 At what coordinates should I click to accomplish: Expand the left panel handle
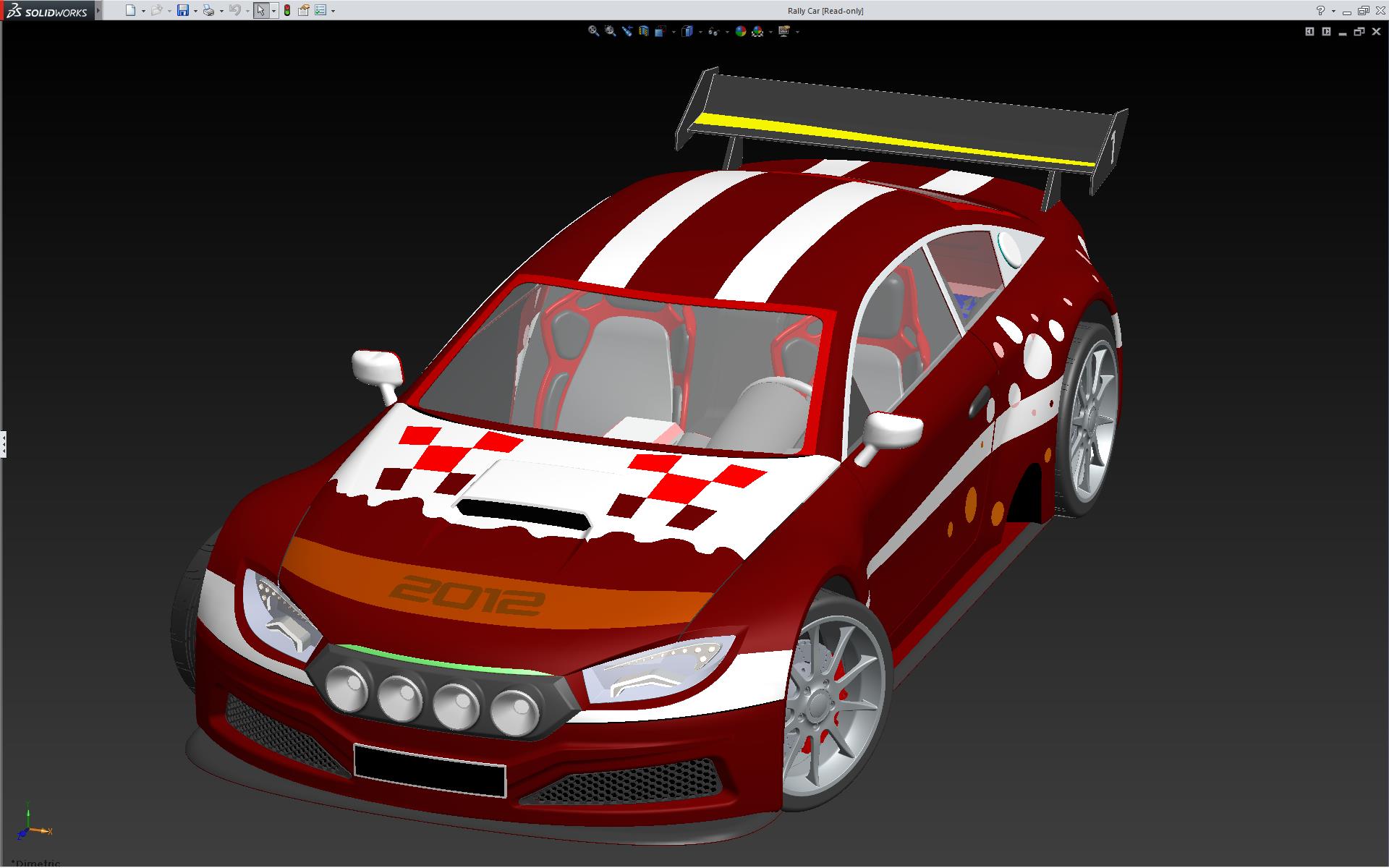click(x=3, y=443)
